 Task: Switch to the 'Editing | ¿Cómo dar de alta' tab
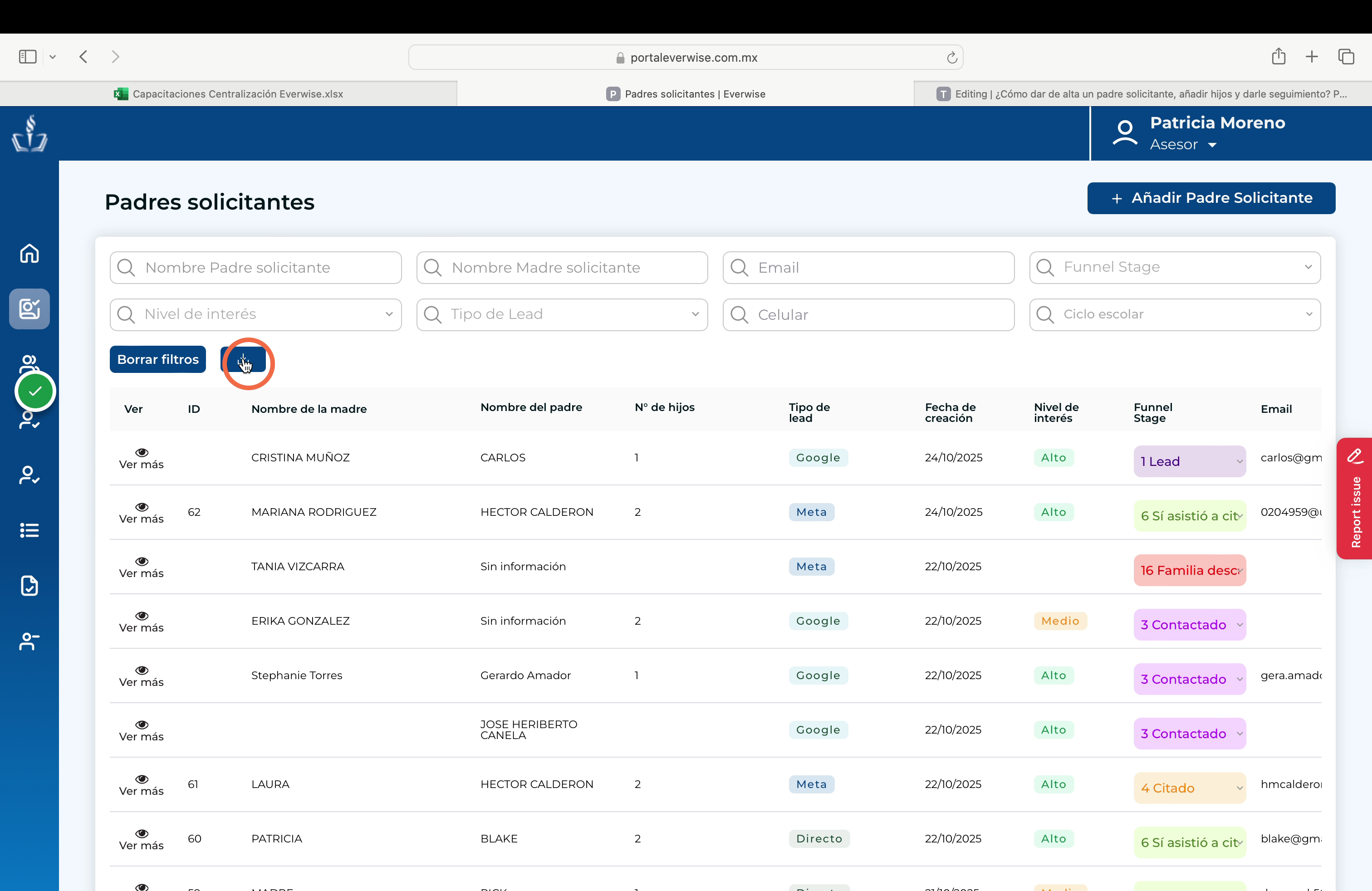[1142, 94]
